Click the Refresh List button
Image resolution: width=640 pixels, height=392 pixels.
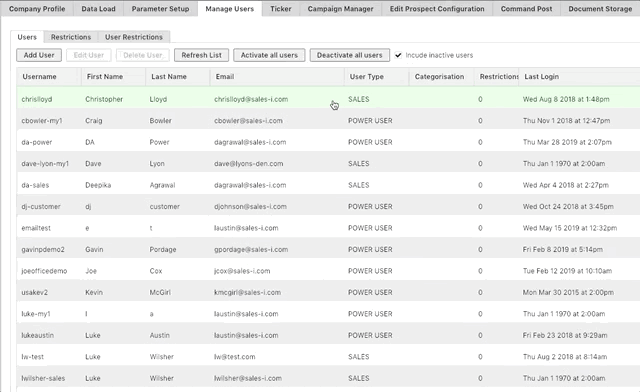[201, 55]
